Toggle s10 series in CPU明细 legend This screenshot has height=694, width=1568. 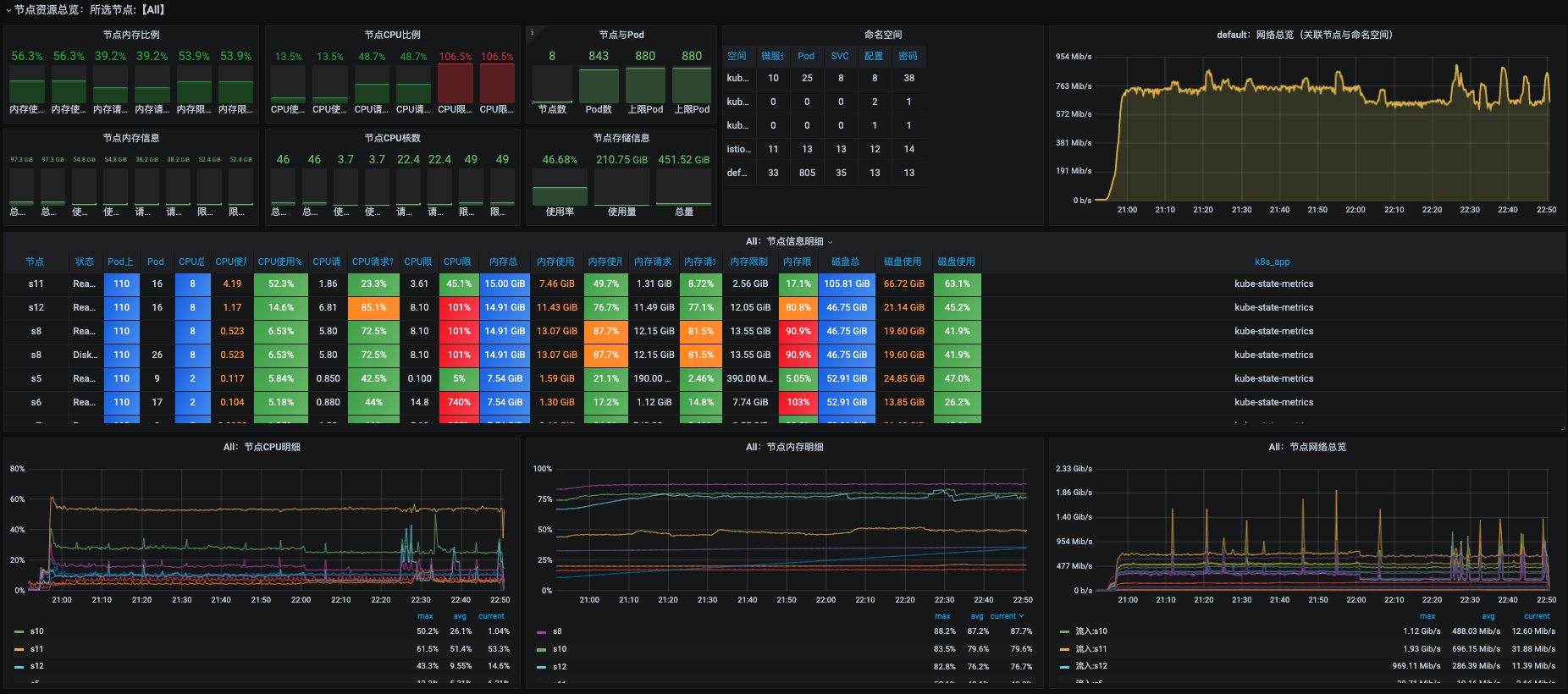click(36, 631)
